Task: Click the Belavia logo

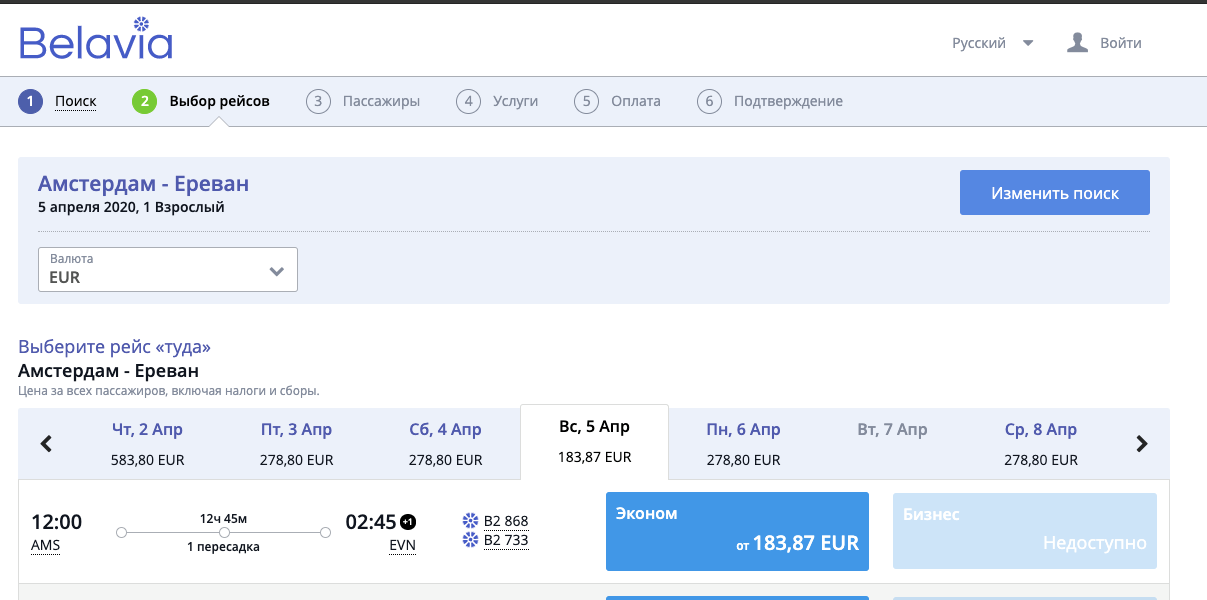Action: (96, 40)
